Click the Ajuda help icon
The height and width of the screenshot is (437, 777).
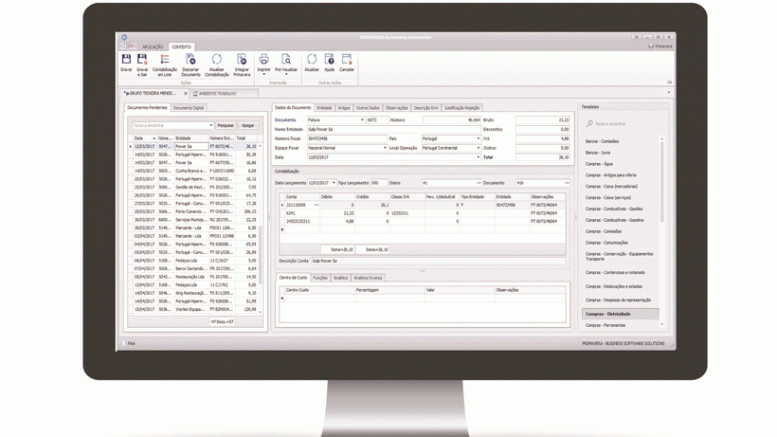(x=330, y=59)
